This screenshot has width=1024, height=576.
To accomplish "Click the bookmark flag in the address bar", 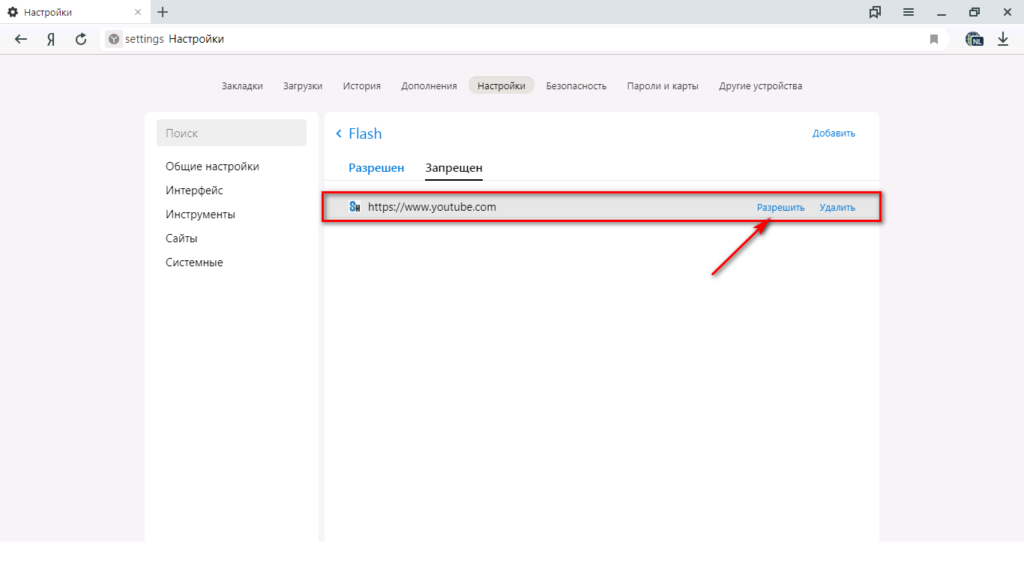I will pyautogui.click(x=934, y=39).
